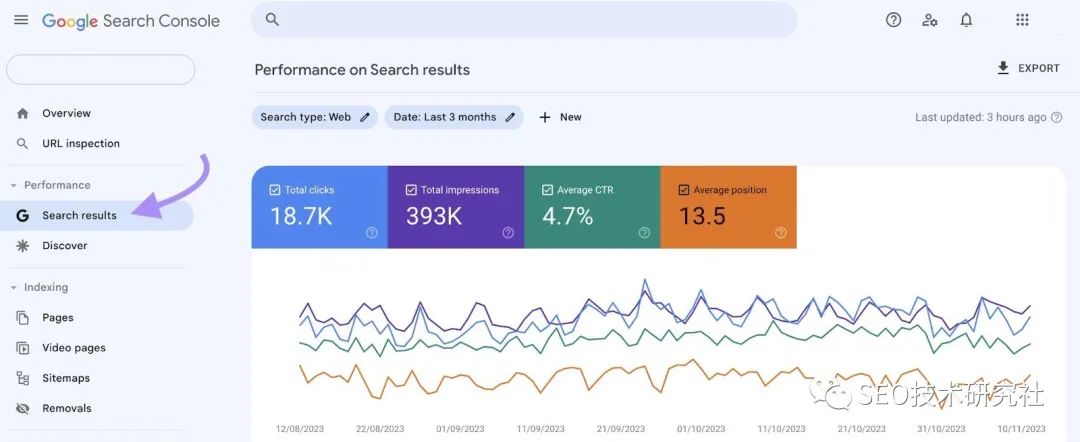Click help icon in Average CTR card
Screen dimensions: 1080x442
pos(645,233)
